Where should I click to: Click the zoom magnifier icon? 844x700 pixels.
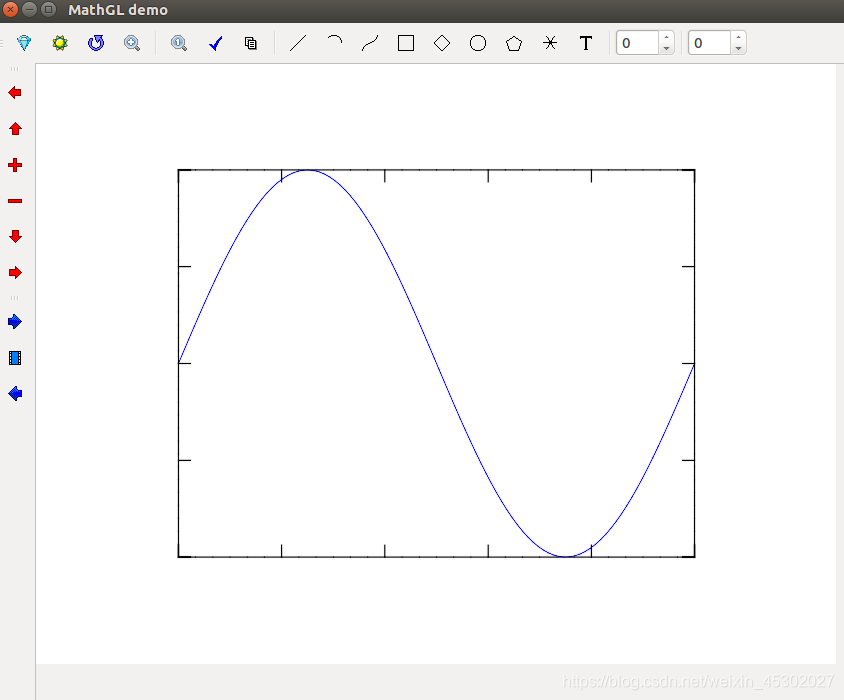point(132,43)
